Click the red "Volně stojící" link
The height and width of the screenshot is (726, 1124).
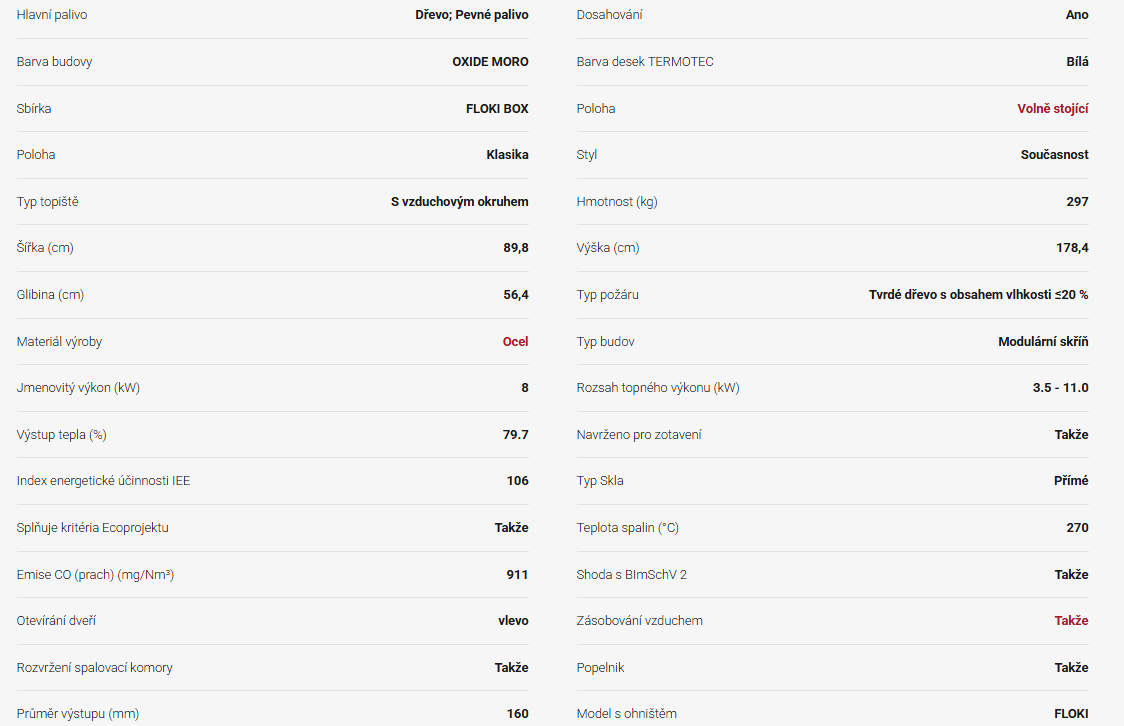[1053, 108]
